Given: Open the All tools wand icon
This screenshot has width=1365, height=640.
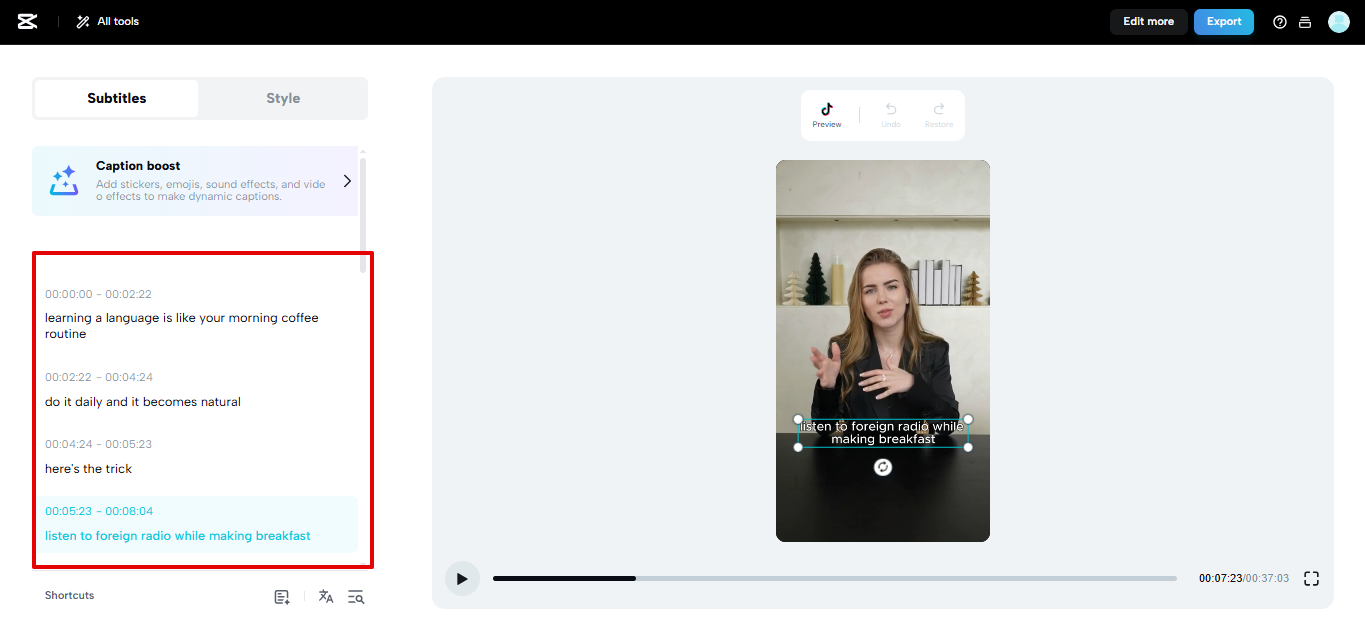Looking at the screenshot, I should (x=82, y=21).
